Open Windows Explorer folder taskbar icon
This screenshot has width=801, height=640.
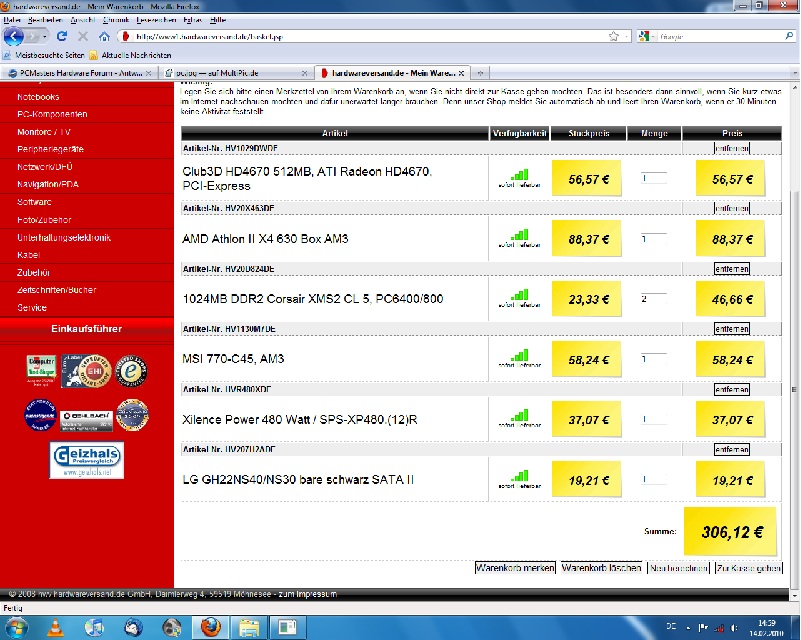(249, 628)
